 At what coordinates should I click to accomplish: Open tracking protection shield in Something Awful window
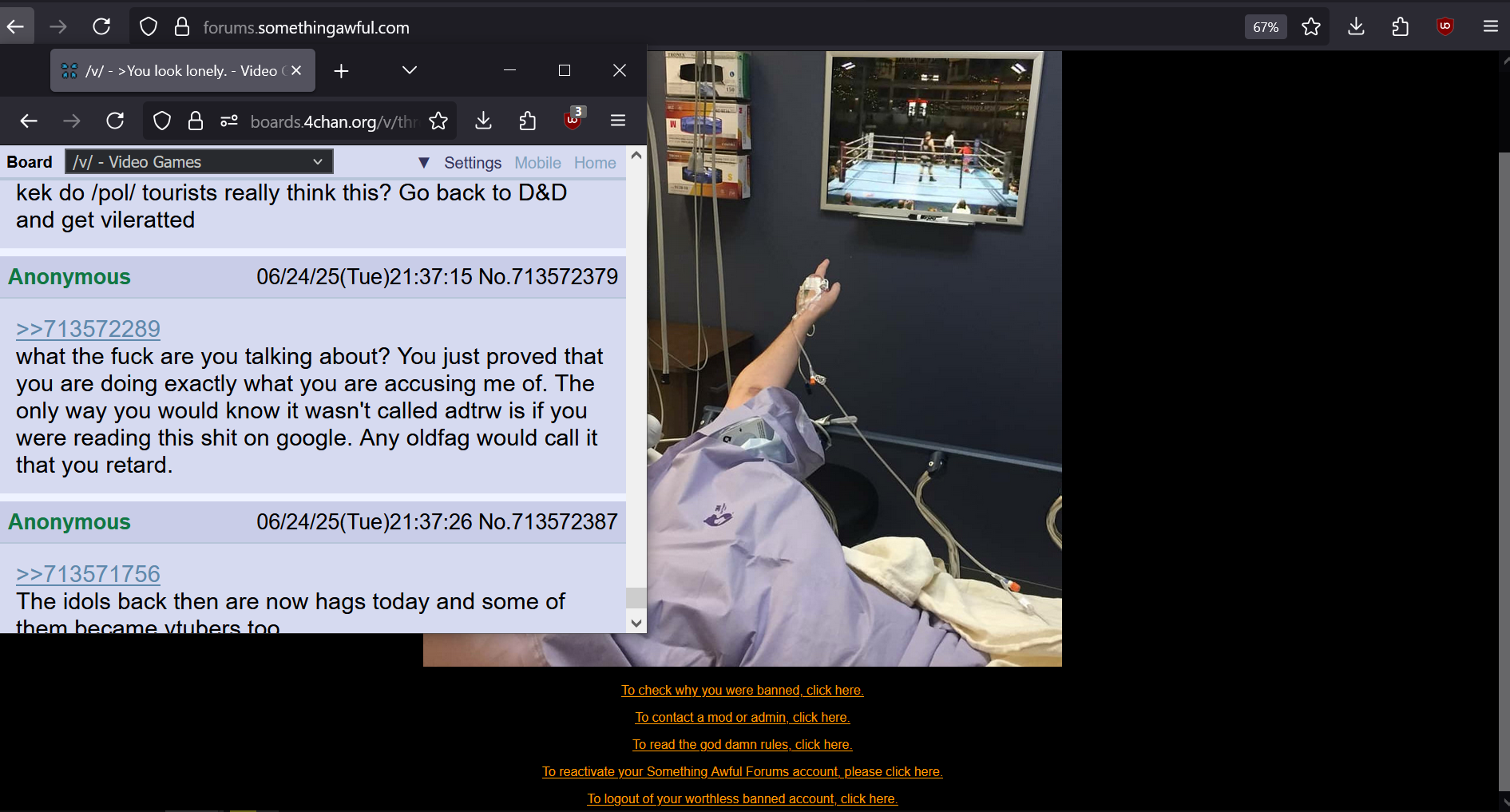149,27
